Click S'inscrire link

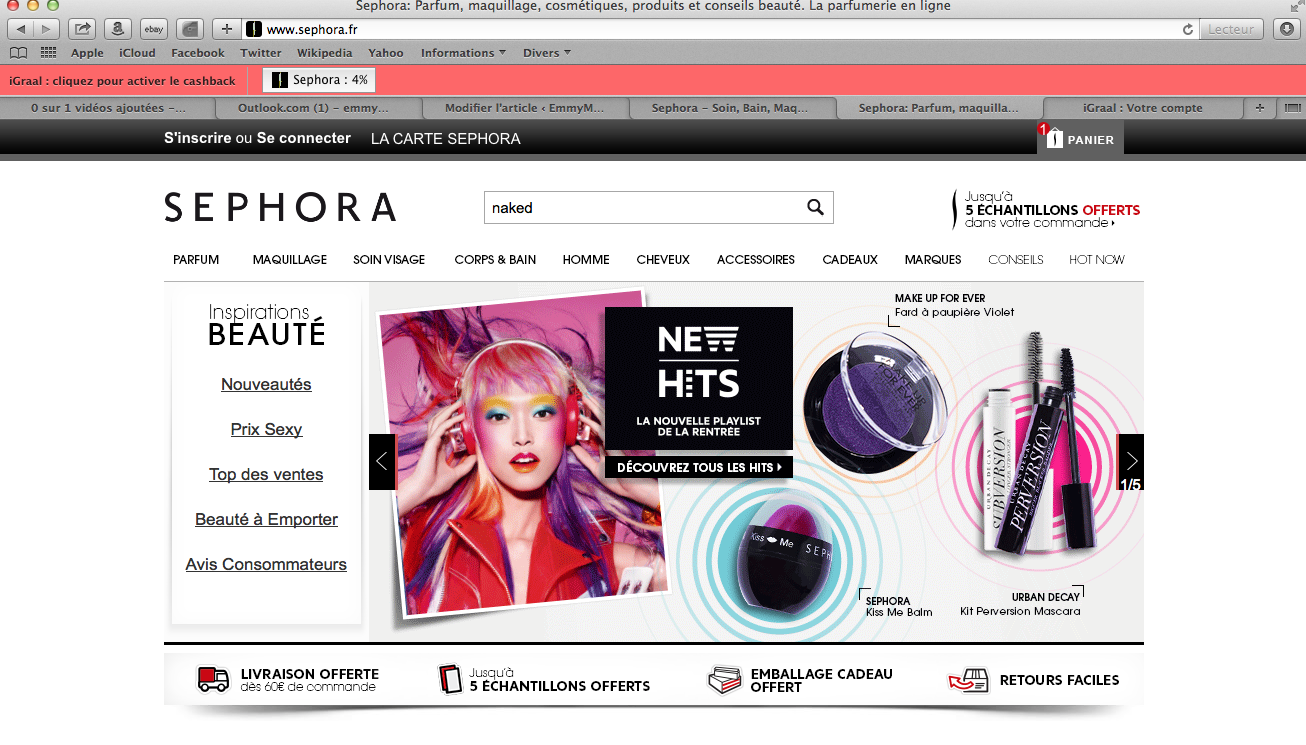coord(198,138)
